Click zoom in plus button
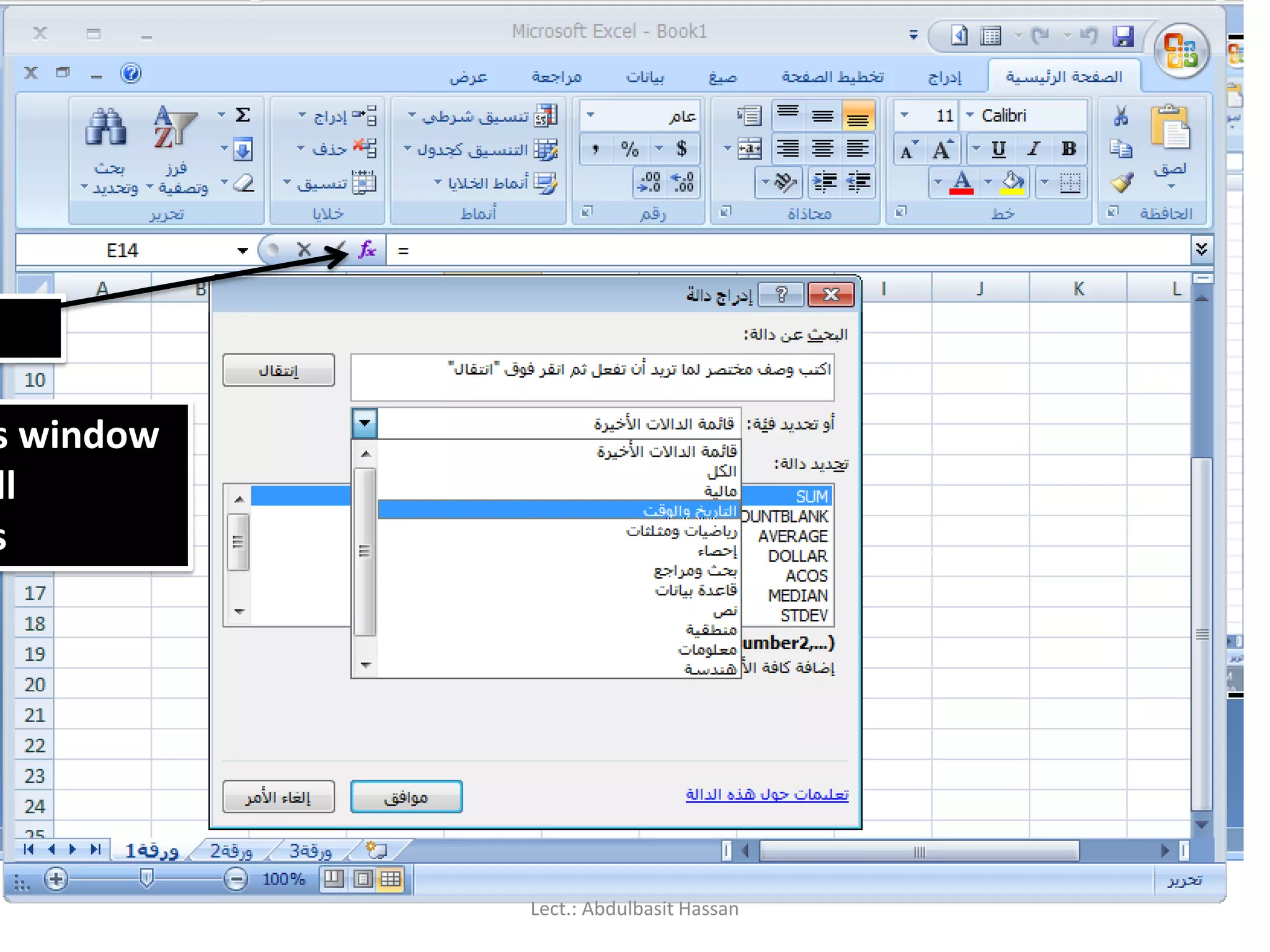 pos(56,879)
